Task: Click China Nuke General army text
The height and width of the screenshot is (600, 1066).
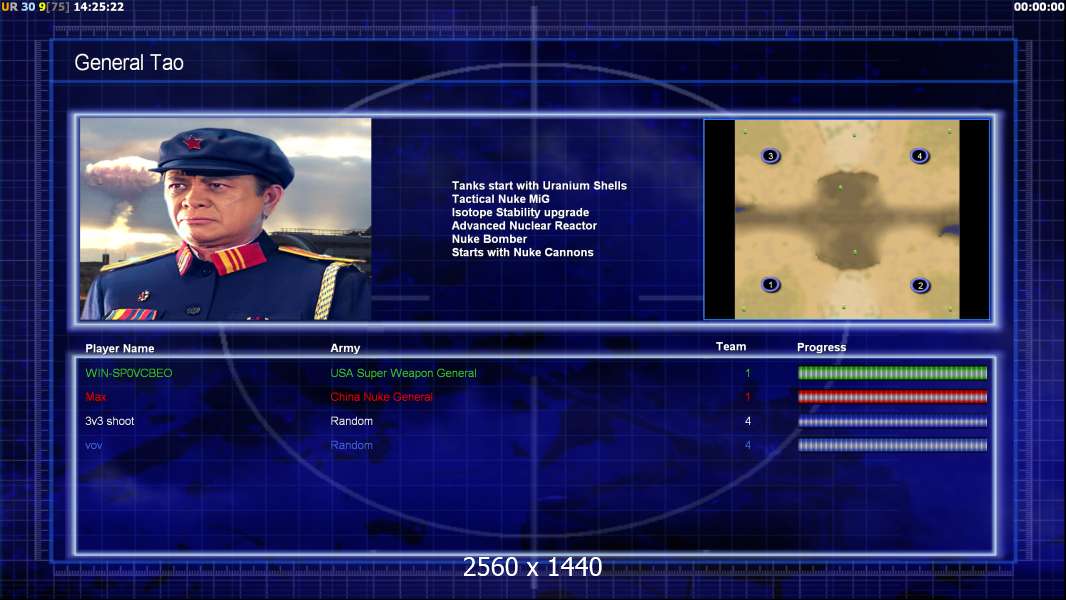Action: pos(381,397)
